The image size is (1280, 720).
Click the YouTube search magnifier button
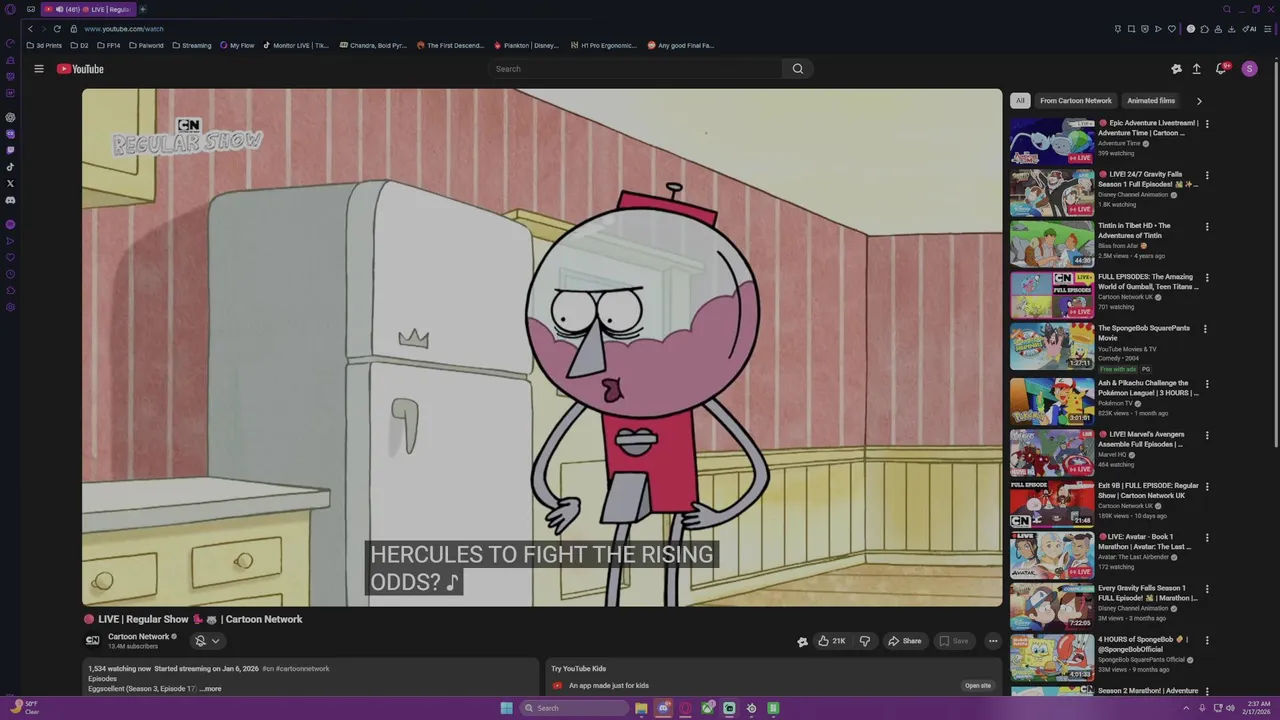coord(797,69)
